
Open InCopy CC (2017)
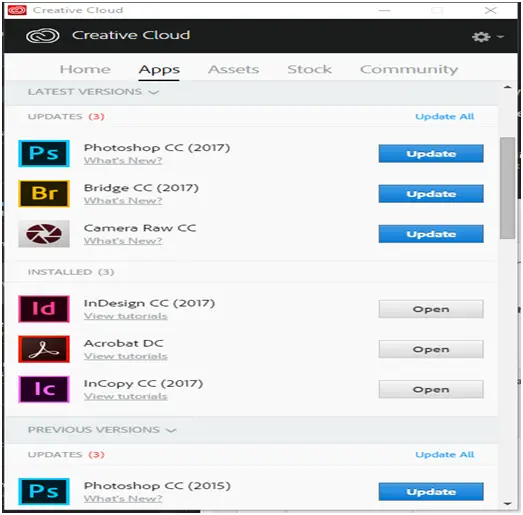431,389
